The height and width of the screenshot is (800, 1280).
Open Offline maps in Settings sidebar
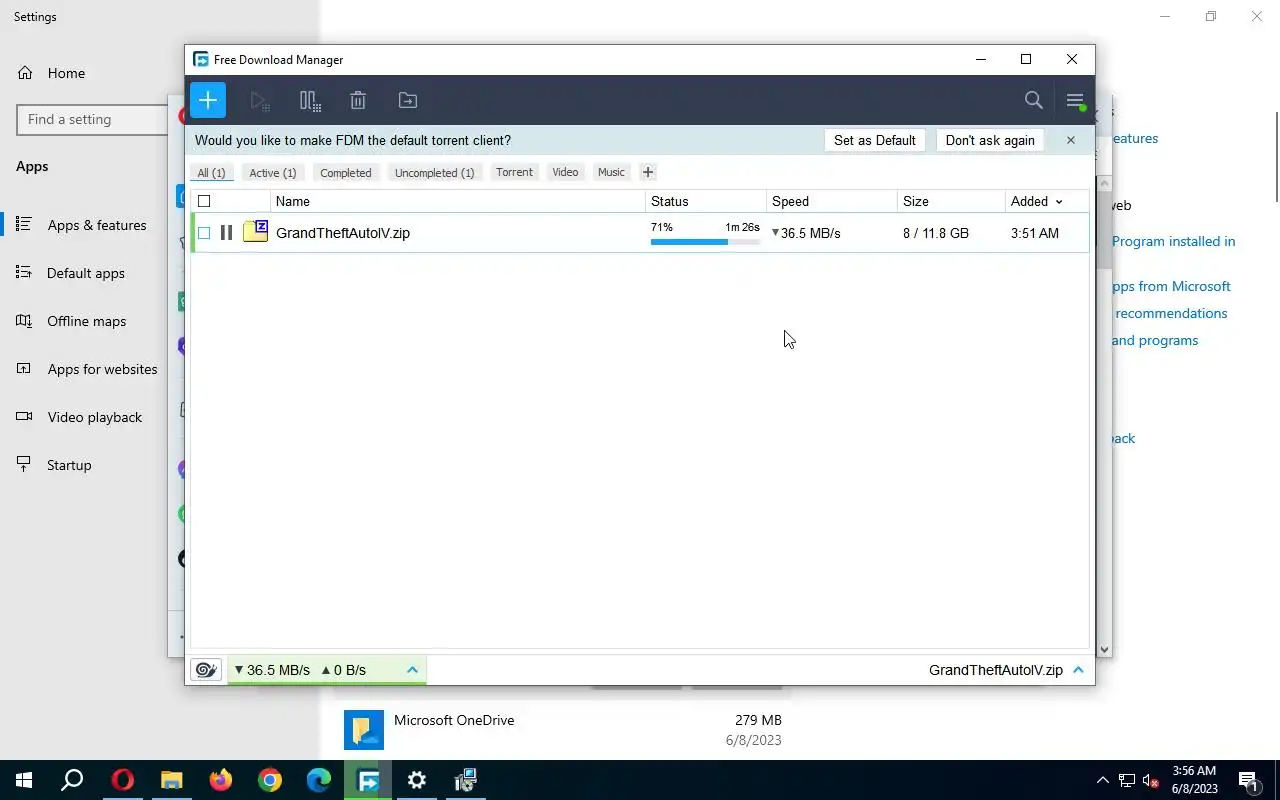tap(86, 321)
